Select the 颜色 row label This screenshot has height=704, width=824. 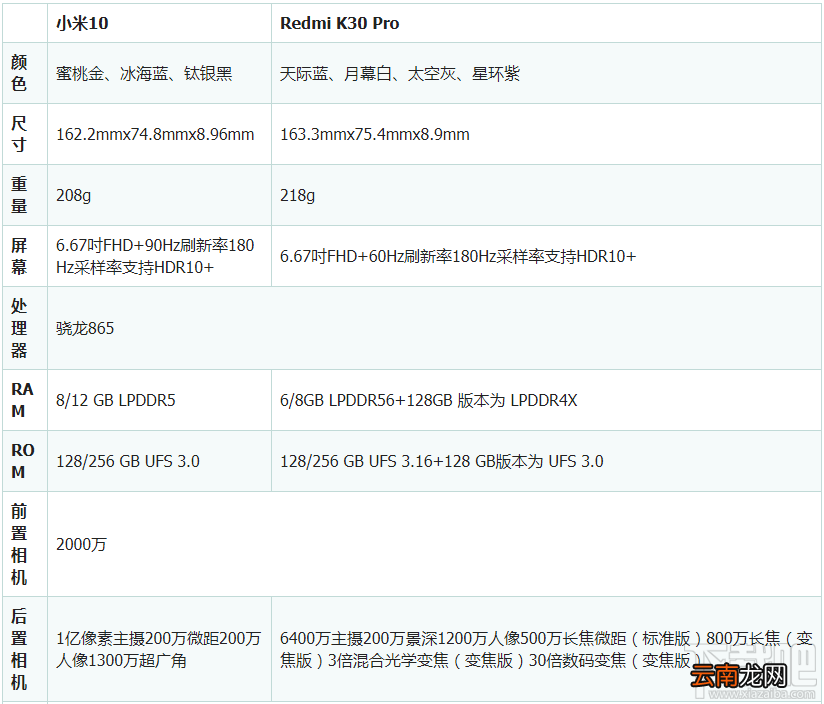tap(25, 73)
